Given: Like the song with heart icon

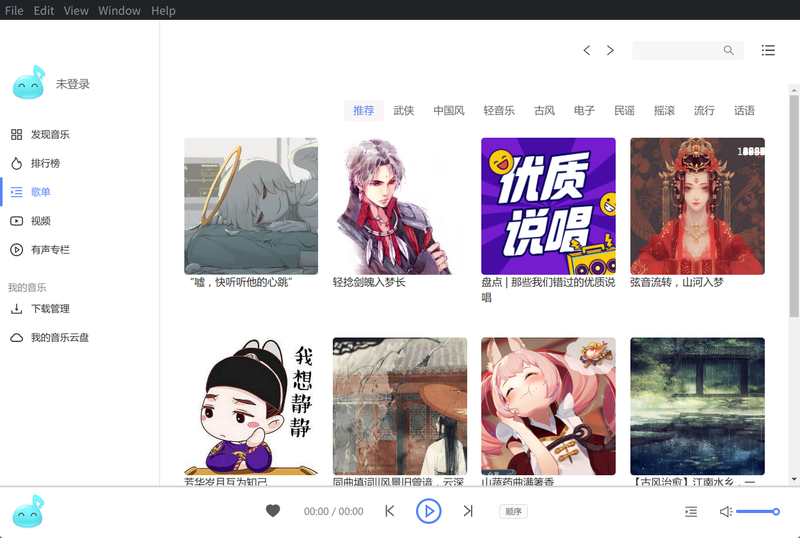Looking at the screenshot, I should (x=273, y=511).
